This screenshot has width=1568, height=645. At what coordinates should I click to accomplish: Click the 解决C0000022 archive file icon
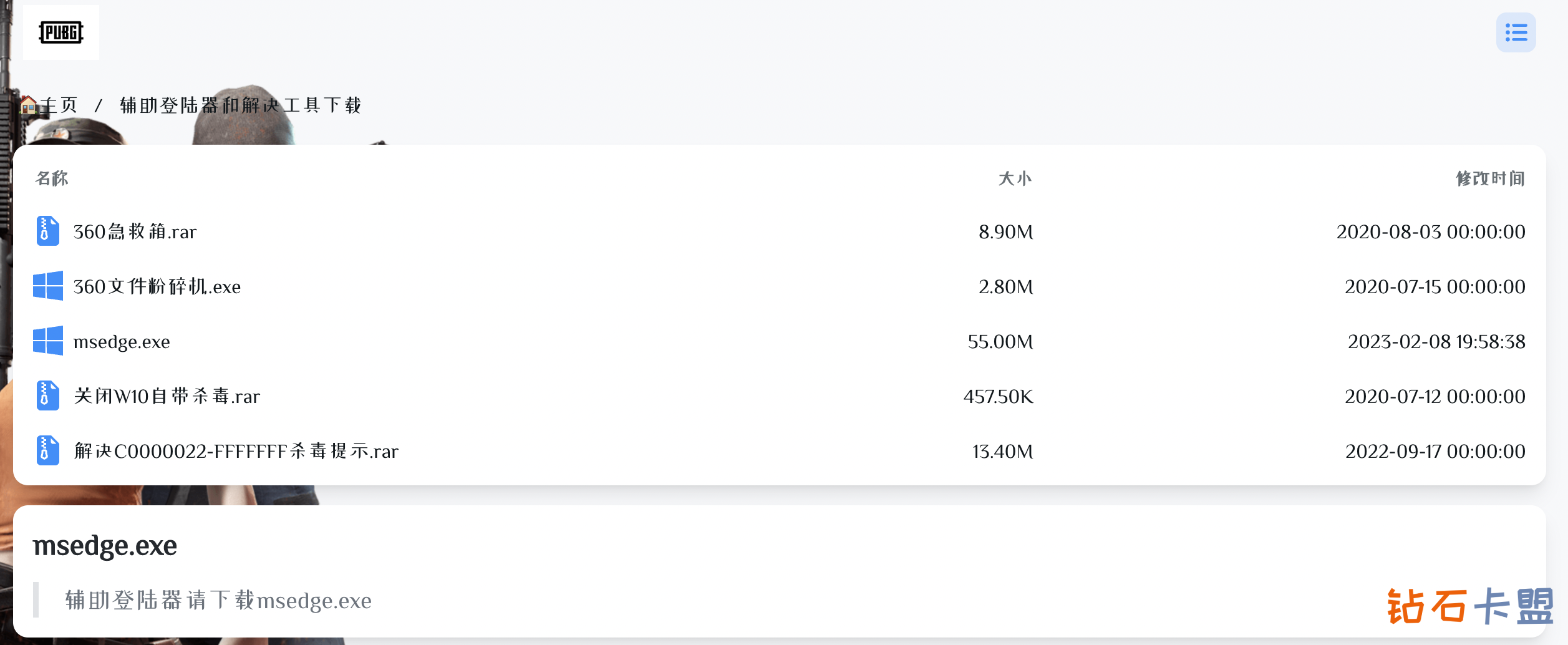coord(47,451)
